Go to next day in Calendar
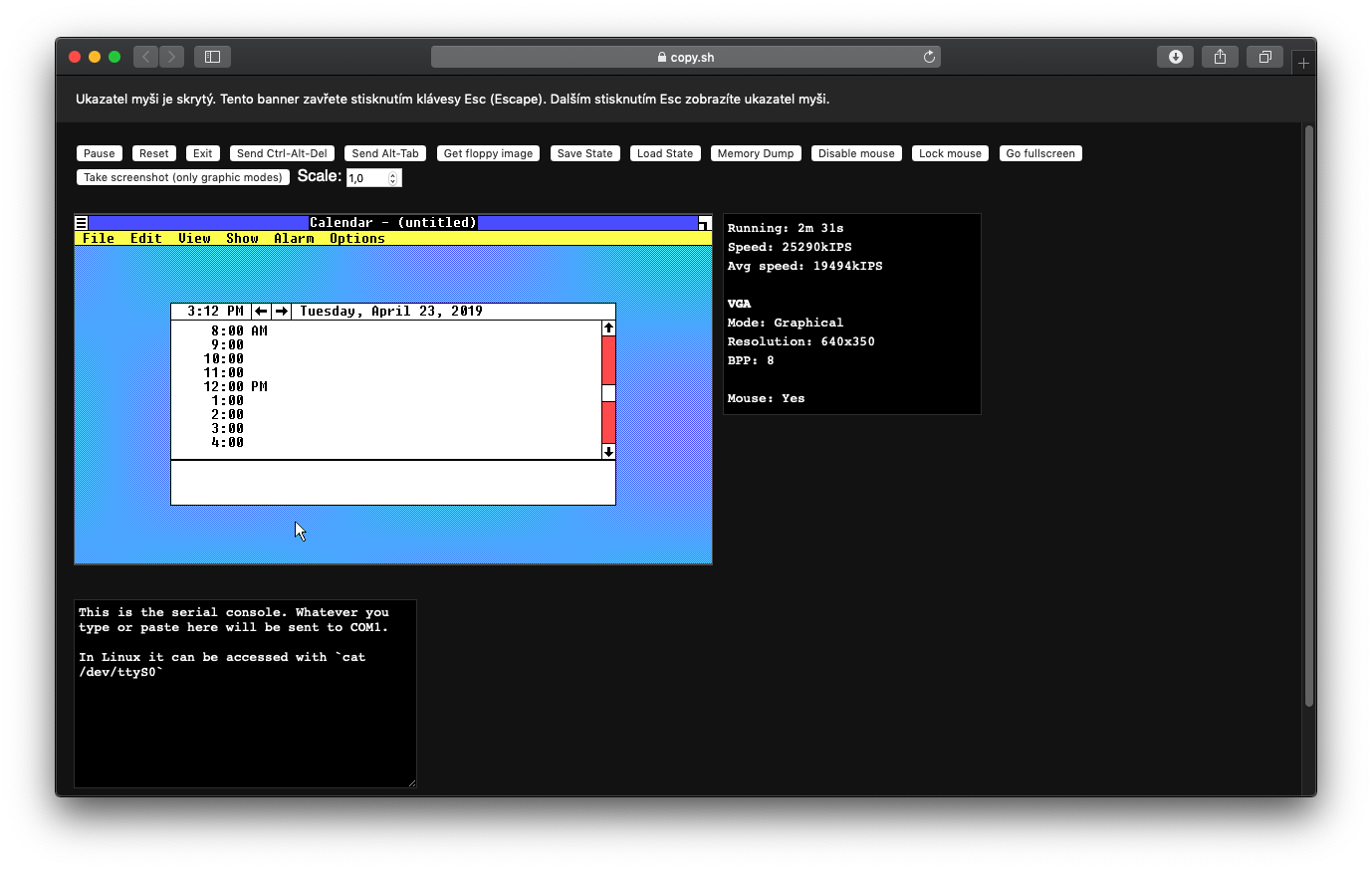1372x870 pixels. pyautogui.click(x=282, y=312)
